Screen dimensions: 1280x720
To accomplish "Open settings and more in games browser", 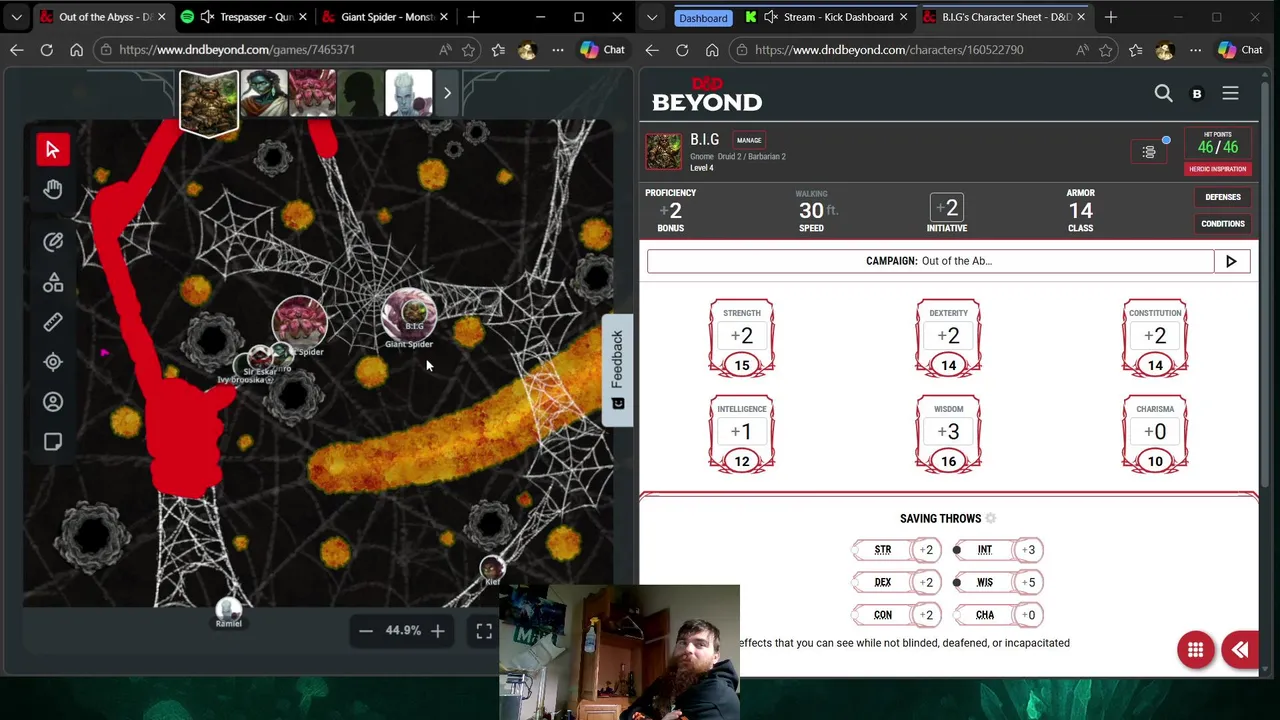I will [x=558, y=50].
